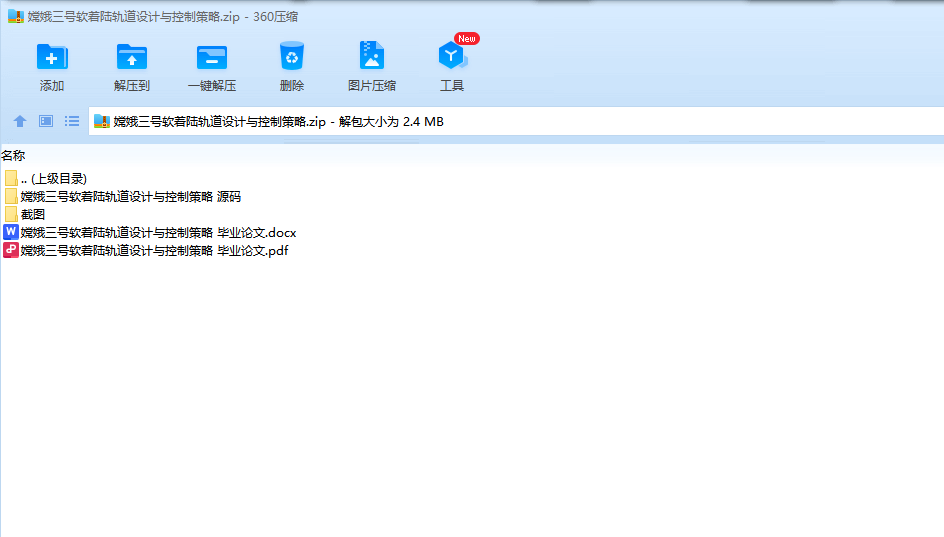Select the text '.. (上级目录)'
The width and height of the screenshot is (944, 537).
(54, 179)
